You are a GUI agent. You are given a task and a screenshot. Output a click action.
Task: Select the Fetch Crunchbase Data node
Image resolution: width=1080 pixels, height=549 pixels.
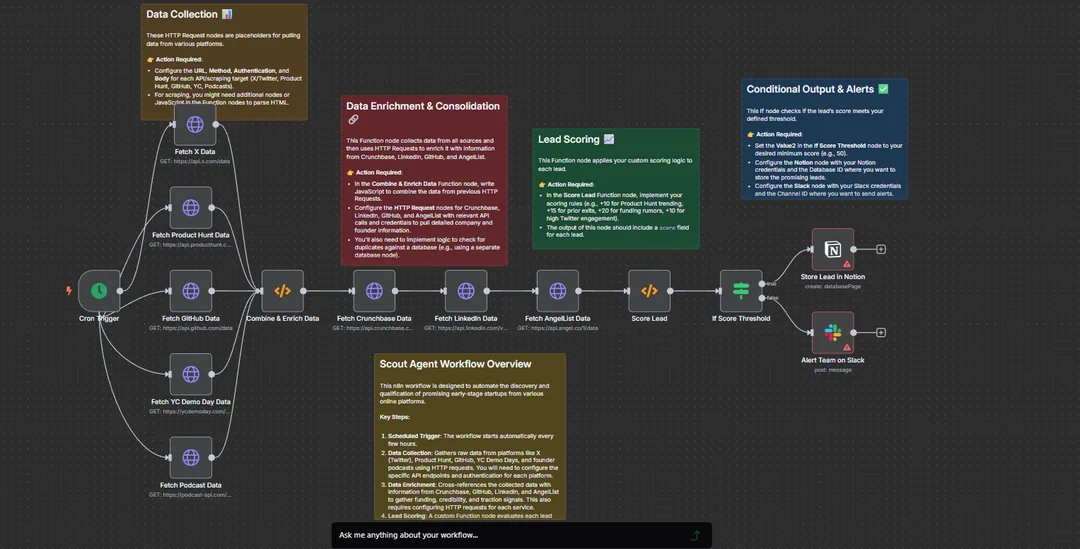point(374,291)
